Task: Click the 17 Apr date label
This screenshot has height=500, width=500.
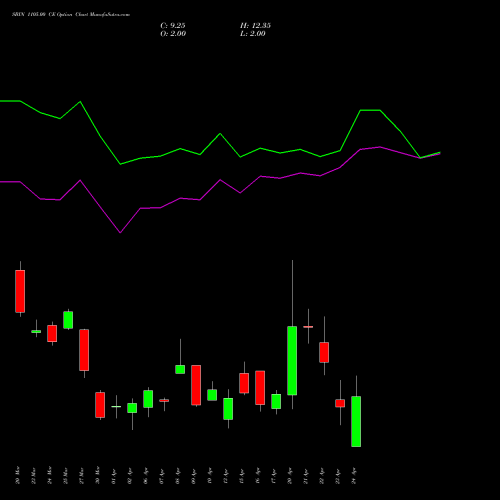Action: coord(273,476)
